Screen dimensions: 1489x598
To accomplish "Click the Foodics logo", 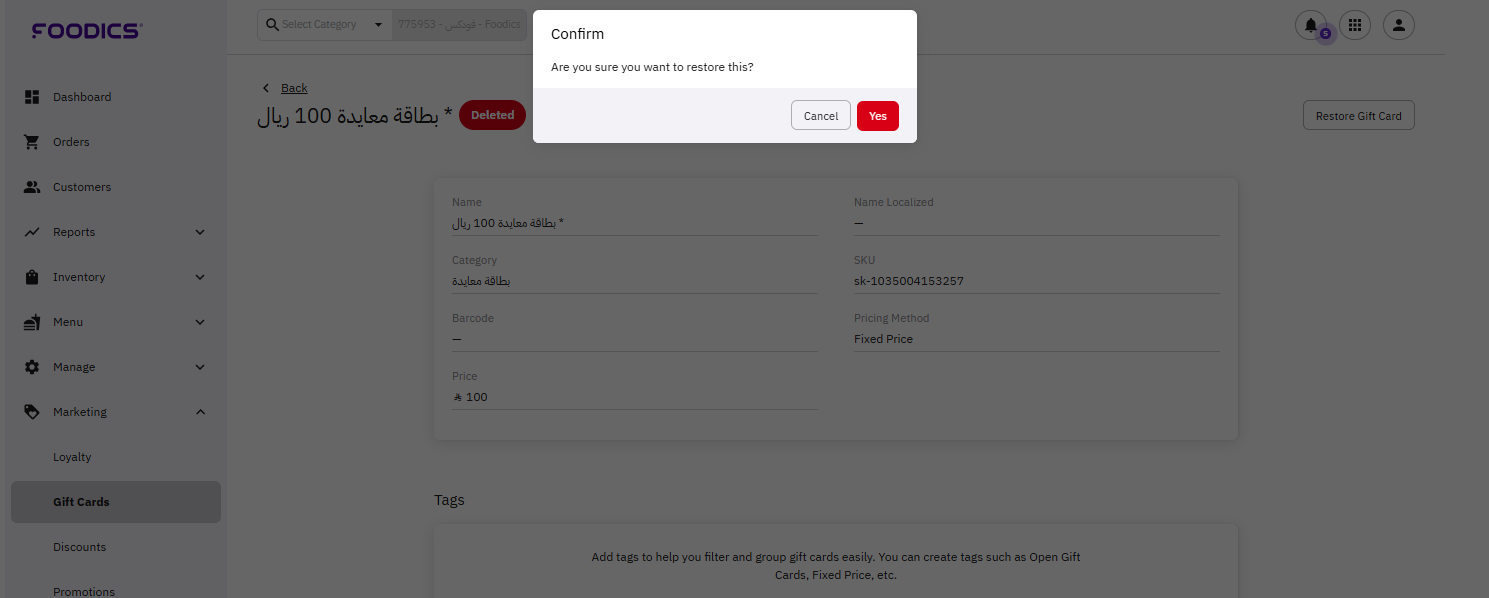I will click(x=87, y=31).
